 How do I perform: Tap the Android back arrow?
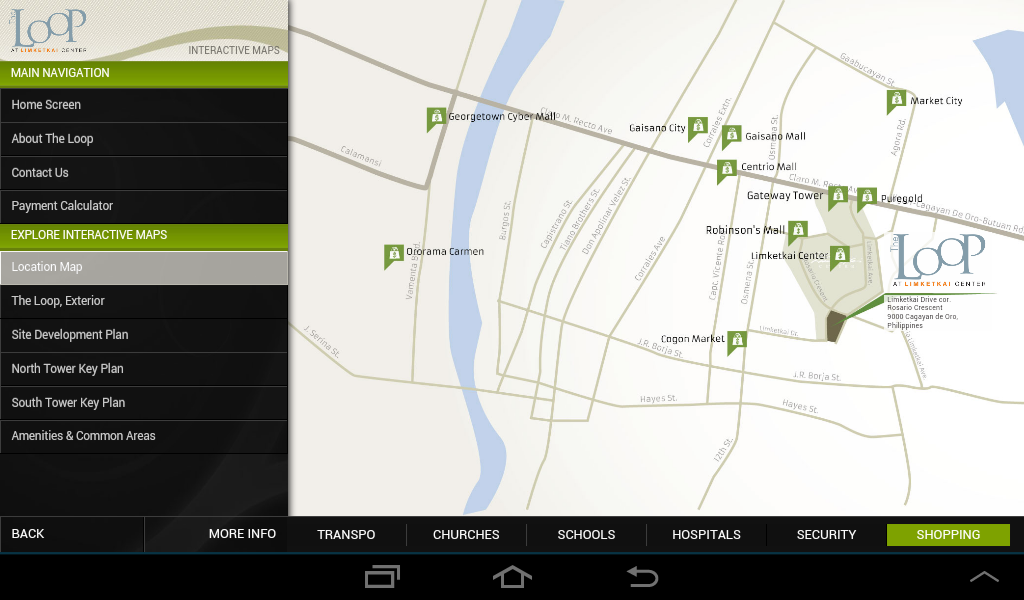point(643,576)
